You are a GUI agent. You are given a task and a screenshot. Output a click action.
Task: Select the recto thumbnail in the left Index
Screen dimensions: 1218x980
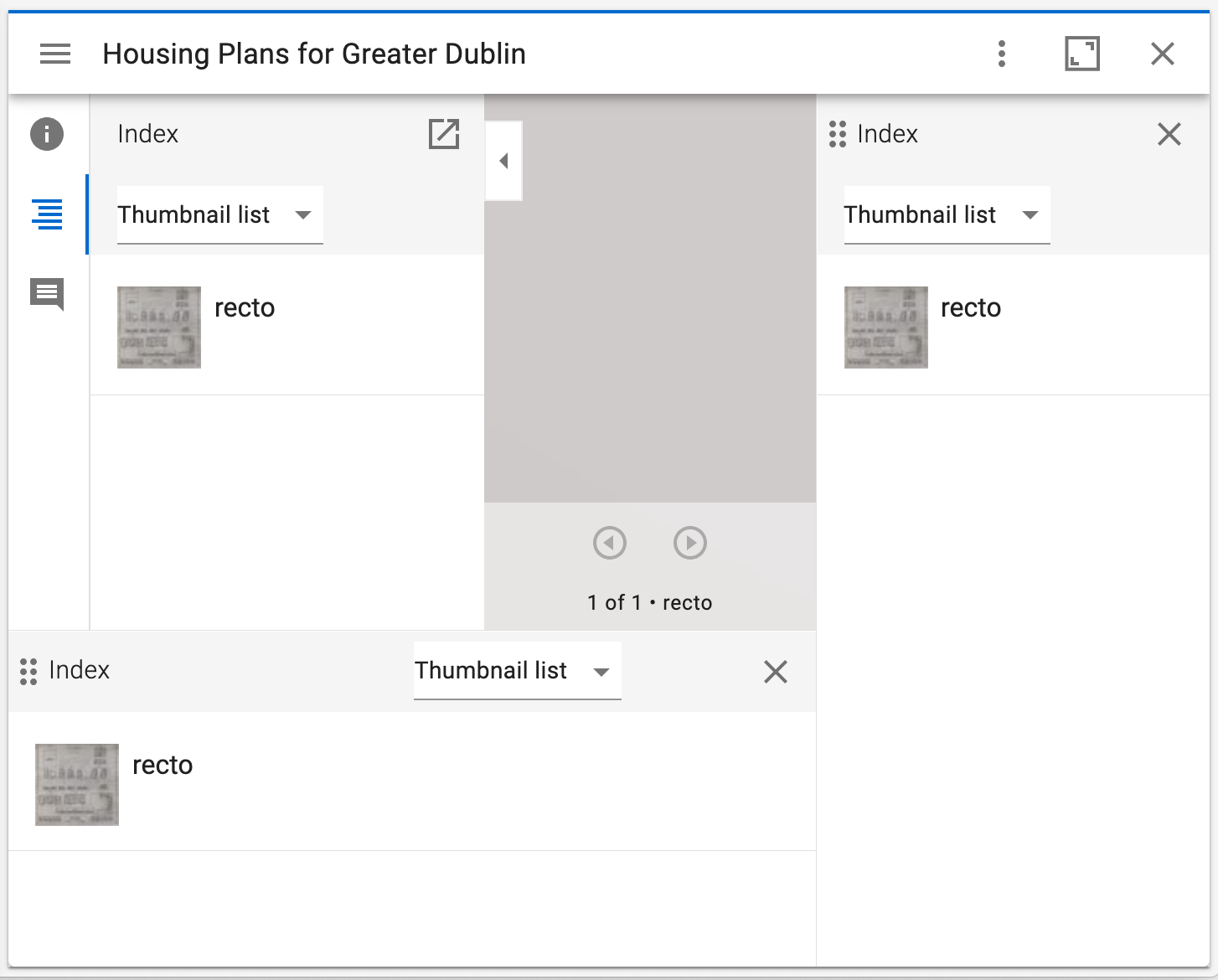click(x=158, y=327)
